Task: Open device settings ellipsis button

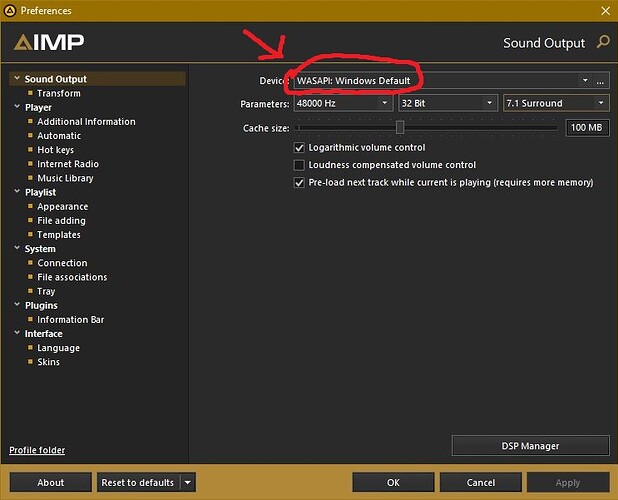Action: (x=600, y=81)
